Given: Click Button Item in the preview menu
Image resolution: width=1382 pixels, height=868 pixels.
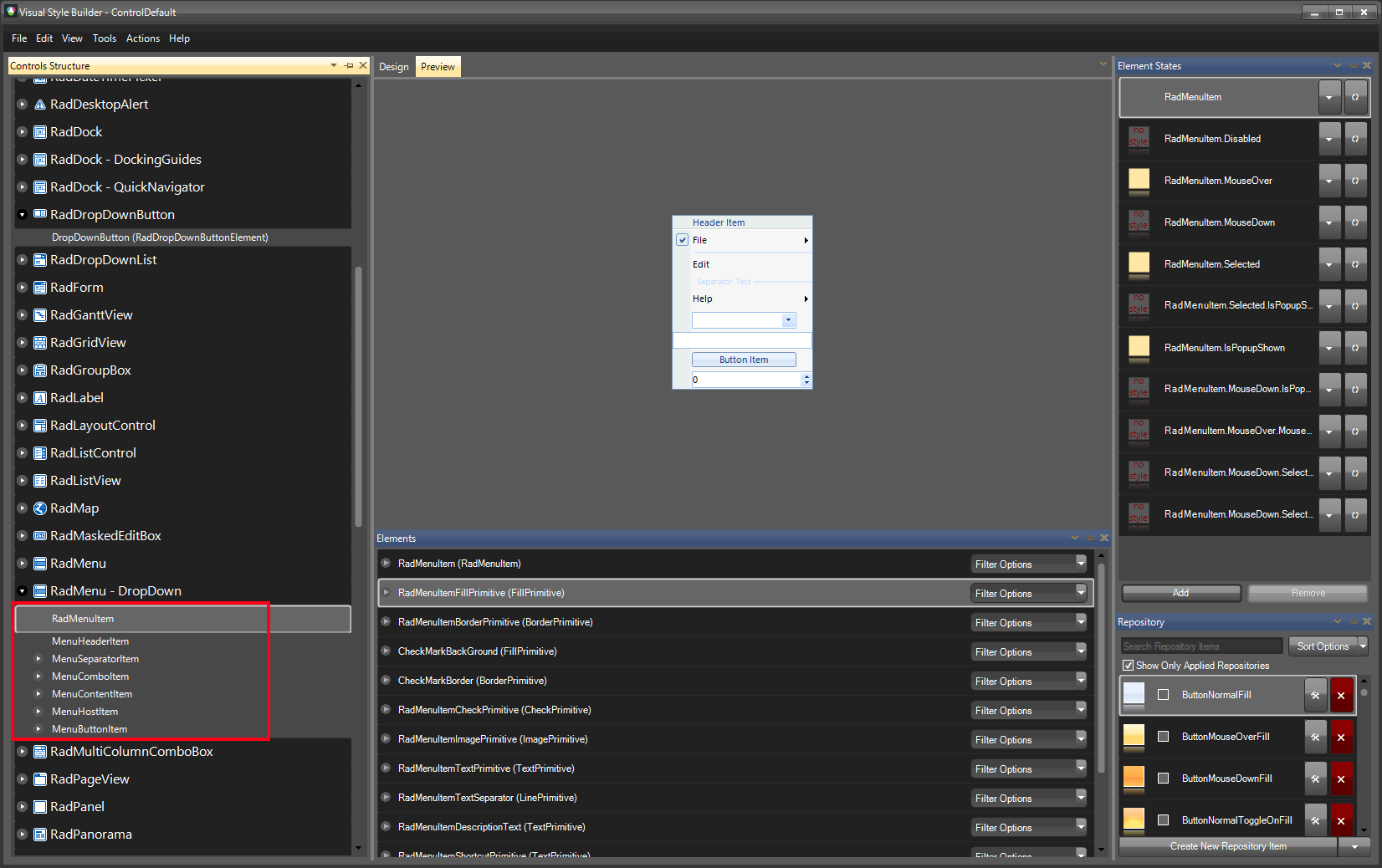Looking at the screenshot, I should (744, 360).
